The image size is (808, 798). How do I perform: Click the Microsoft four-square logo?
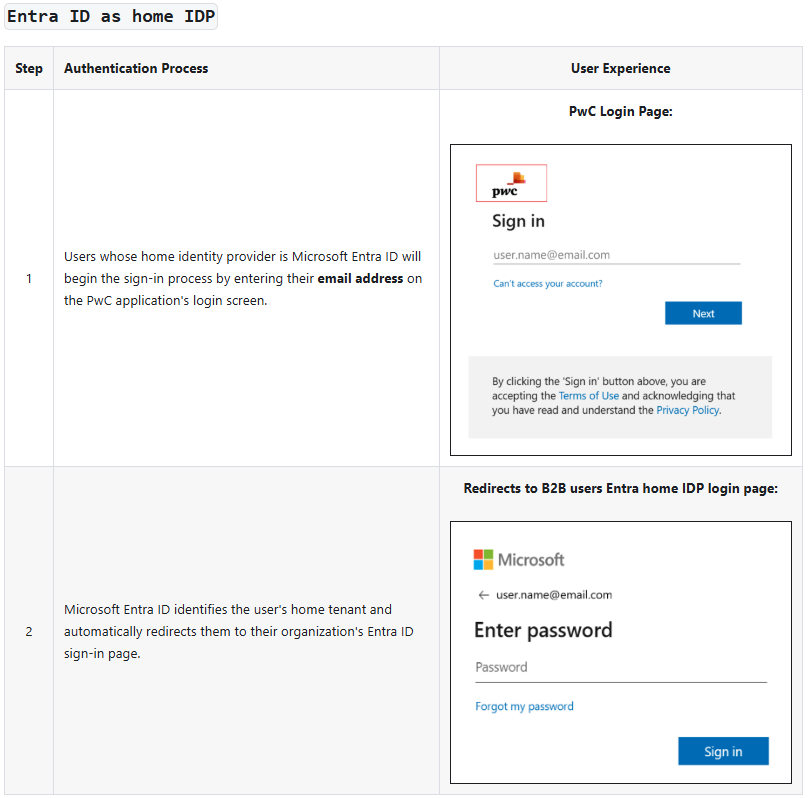(483, 559)
